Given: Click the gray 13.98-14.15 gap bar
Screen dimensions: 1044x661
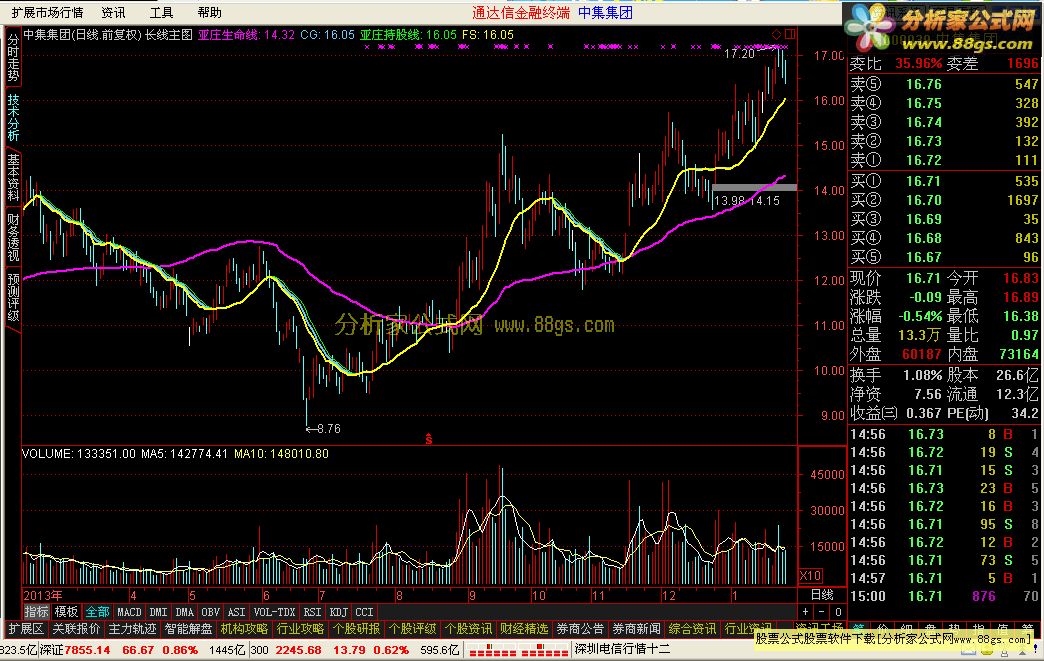Looking at the screenshot, I should [x=754, y=188].
